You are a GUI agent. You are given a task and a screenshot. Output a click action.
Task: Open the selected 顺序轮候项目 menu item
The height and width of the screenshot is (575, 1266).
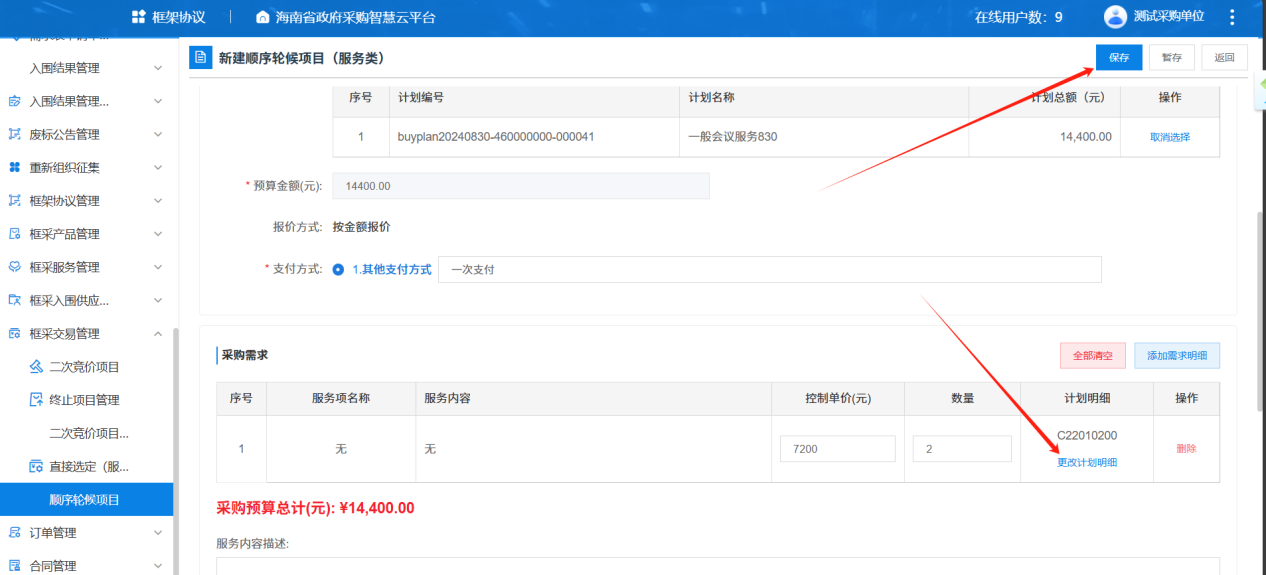pos(86,499)
